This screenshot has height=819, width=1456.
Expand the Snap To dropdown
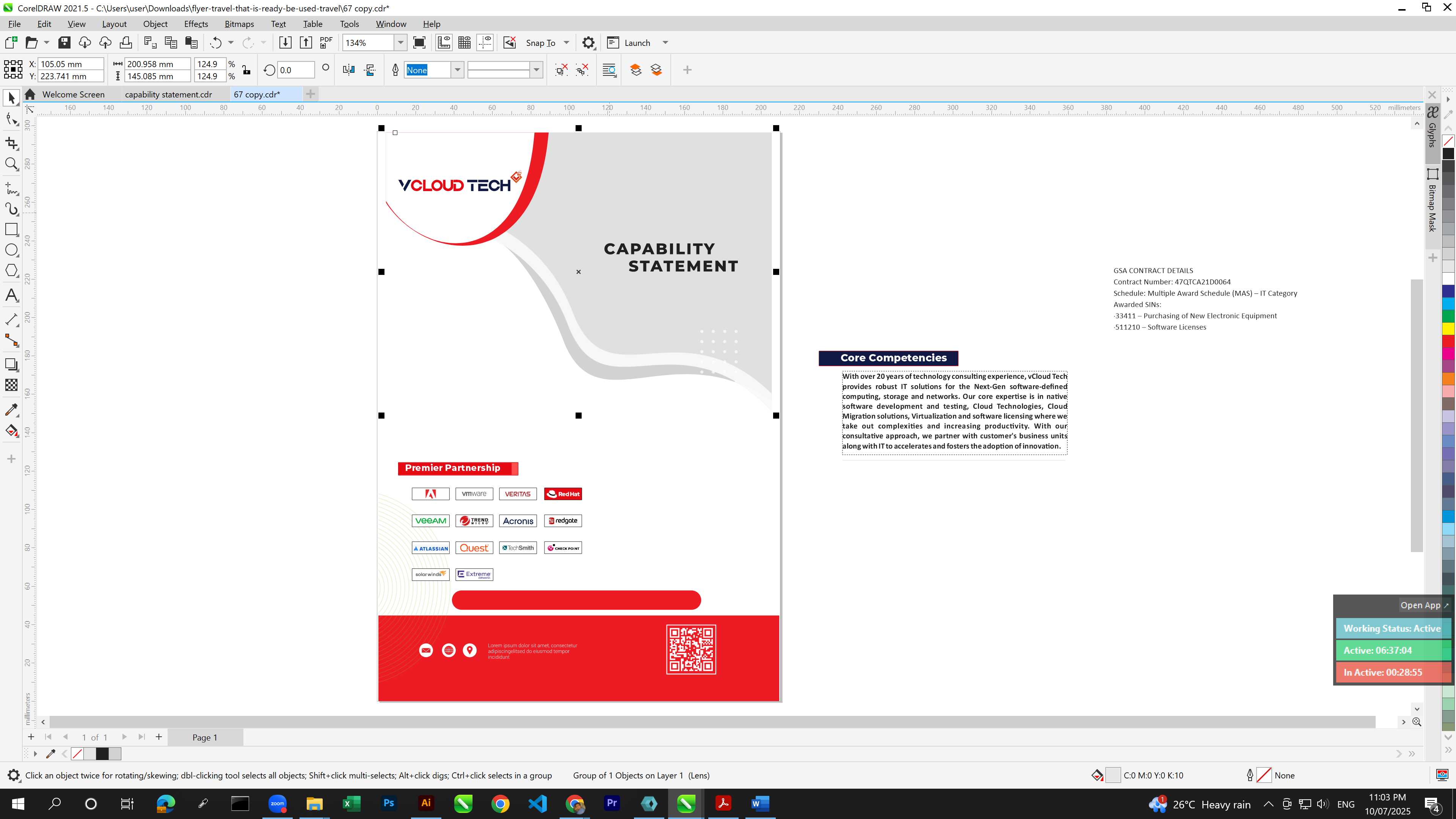(x=566, y=42)
